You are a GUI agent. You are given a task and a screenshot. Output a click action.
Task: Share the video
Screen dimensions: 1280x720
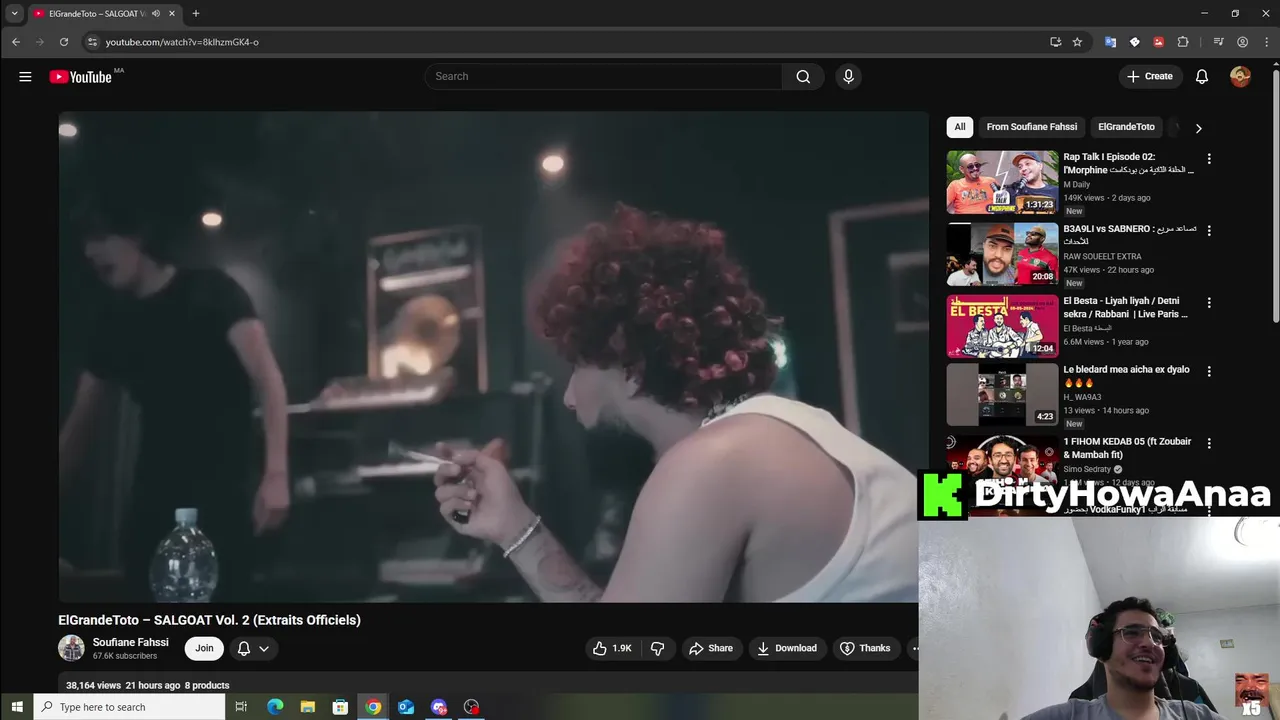711,648
